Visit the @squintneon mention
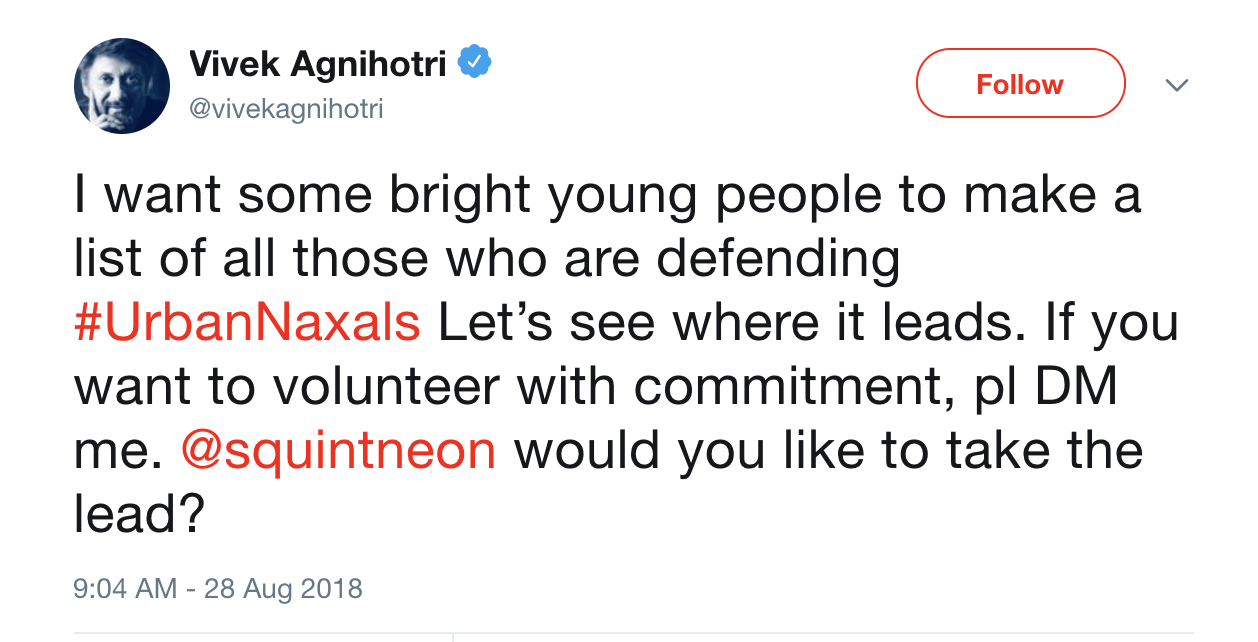The height and width of the screenshot is (642, 1258). (x=339, y=450)
